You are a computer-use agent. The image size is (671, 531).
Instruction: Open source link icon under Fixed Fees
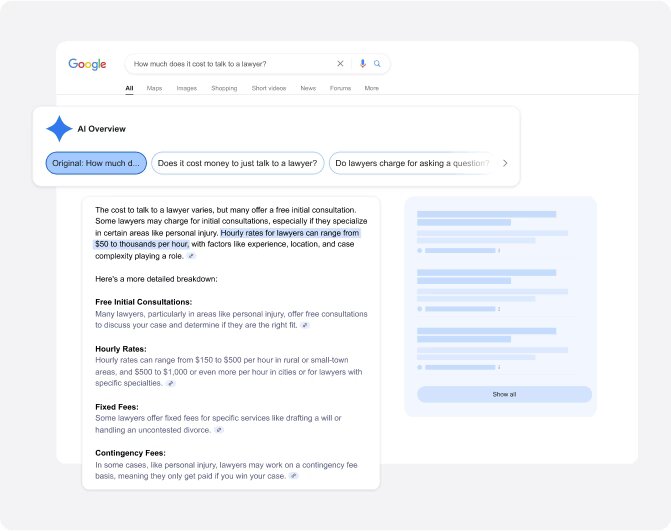pos(218,430)
